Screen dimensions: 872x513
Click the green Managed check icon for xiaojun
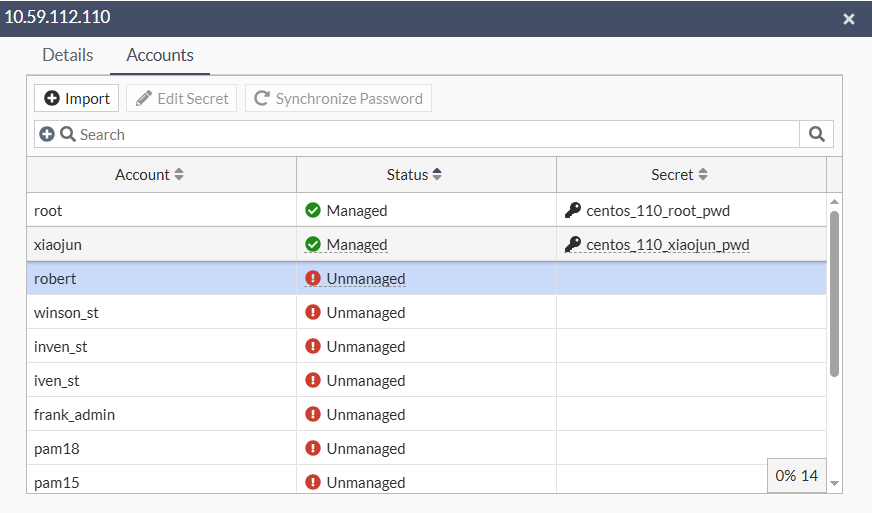tap(313, 244)
